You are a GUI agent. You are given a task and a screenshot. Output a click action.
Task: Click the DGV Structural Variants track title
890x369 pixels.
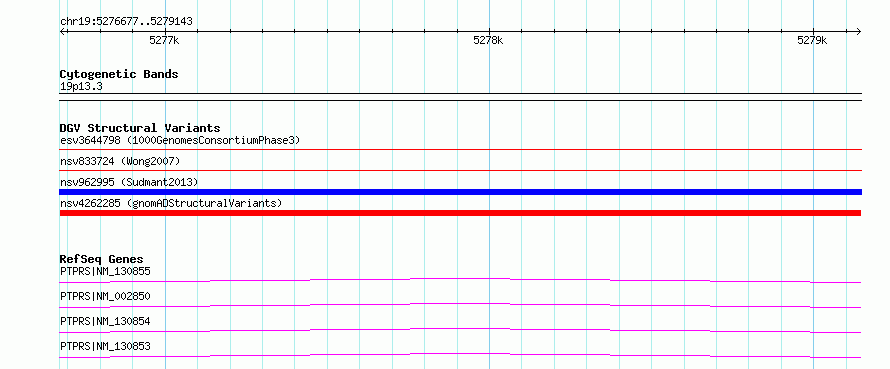140,128
